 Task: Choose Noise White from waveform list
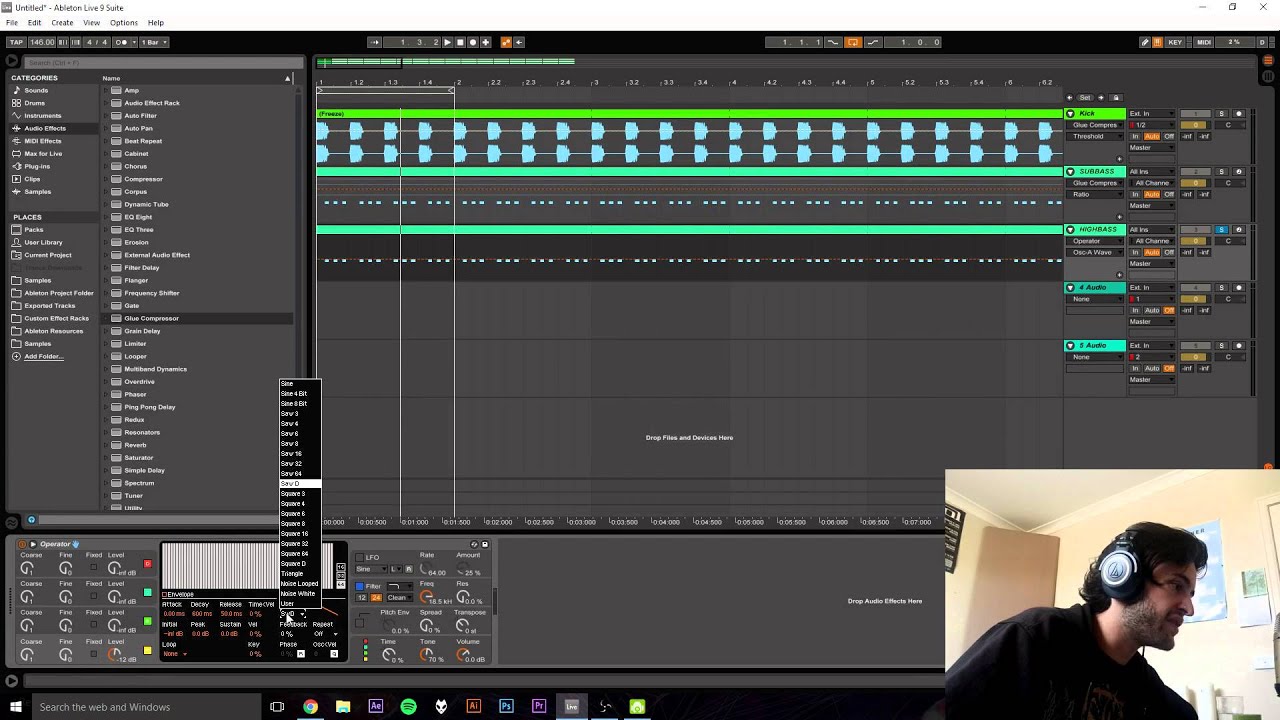pos(299,594)
